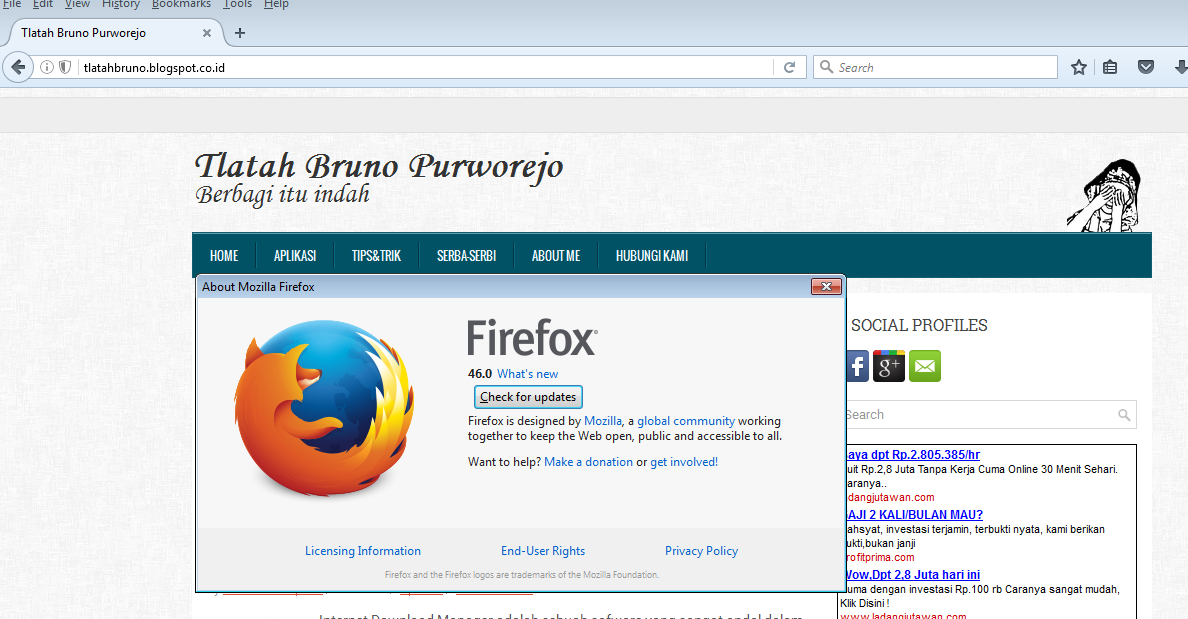Open the Edit menu
This screenshot has height=619, width=1188.
(42, 5)
